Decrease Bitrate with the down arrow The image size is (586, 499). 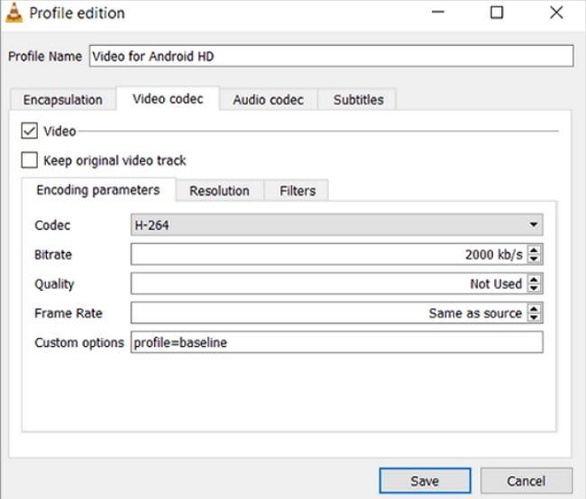534,259
